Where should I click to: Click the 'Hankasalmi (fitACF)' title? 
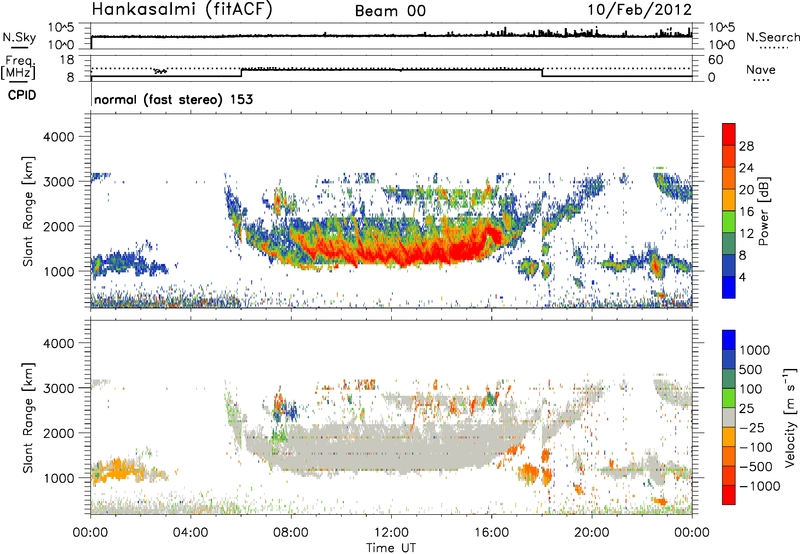pos(182,9)
